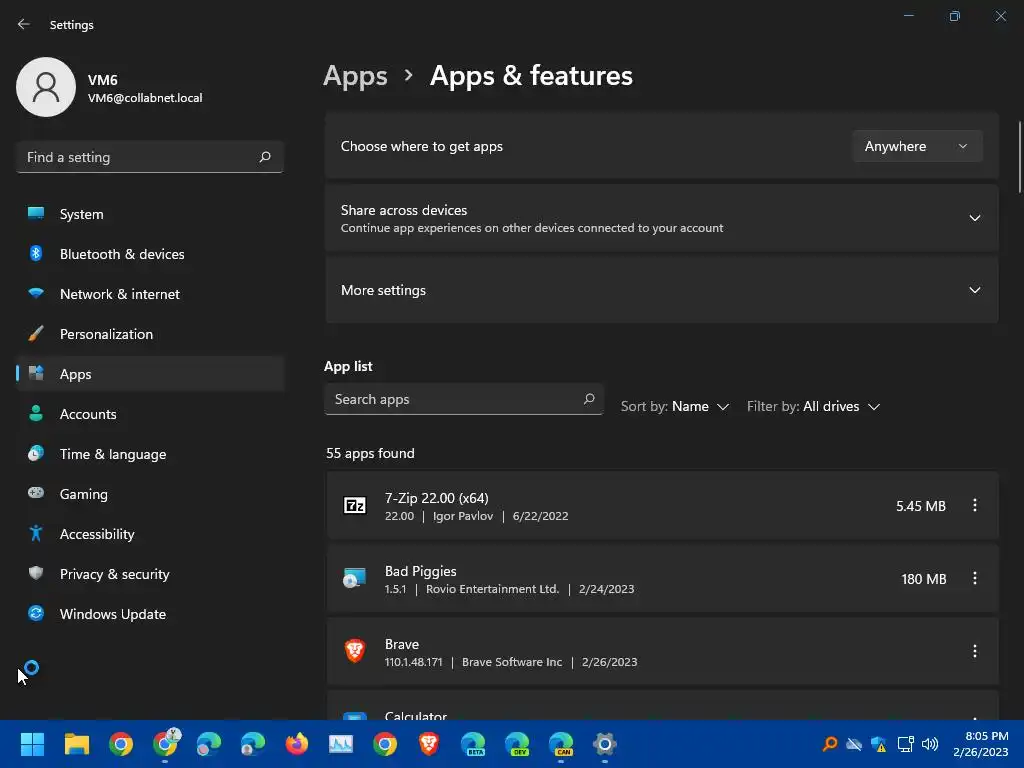The image size is (1024, 768).
Task: Click the Brave Software Inc publisher text
Action: [x=512, y=662]
